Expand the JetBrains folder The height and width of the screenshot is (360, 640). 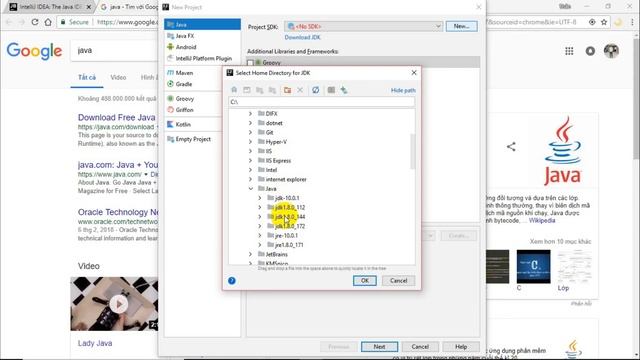251,254
